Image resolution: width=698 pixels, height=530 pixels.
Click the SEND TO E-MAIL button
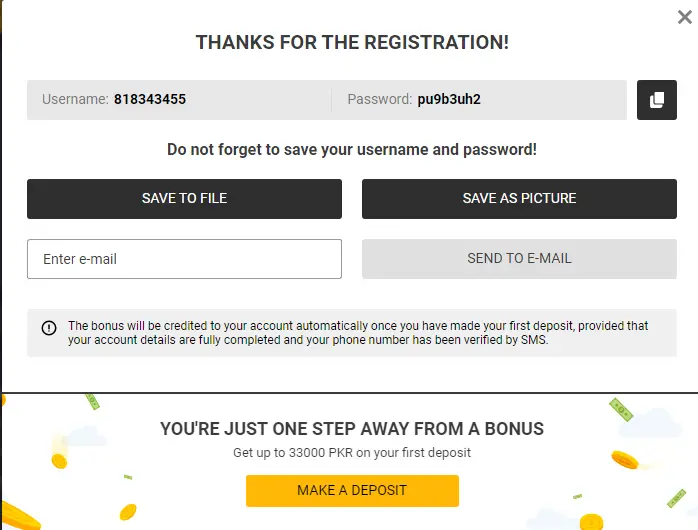519,259
